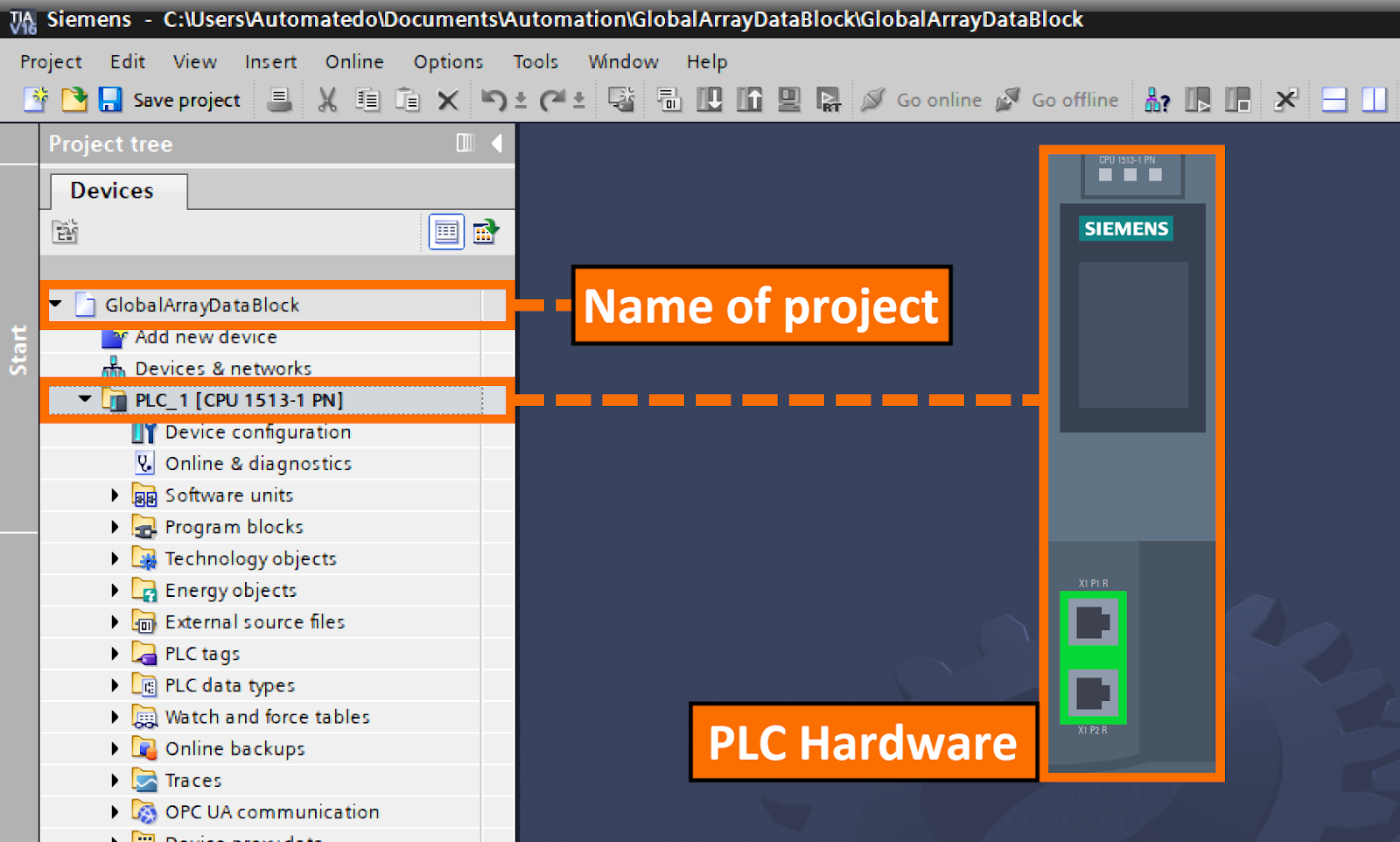Click the Start simulation icon
This screenshot has height=842, width=1400.
789,100
